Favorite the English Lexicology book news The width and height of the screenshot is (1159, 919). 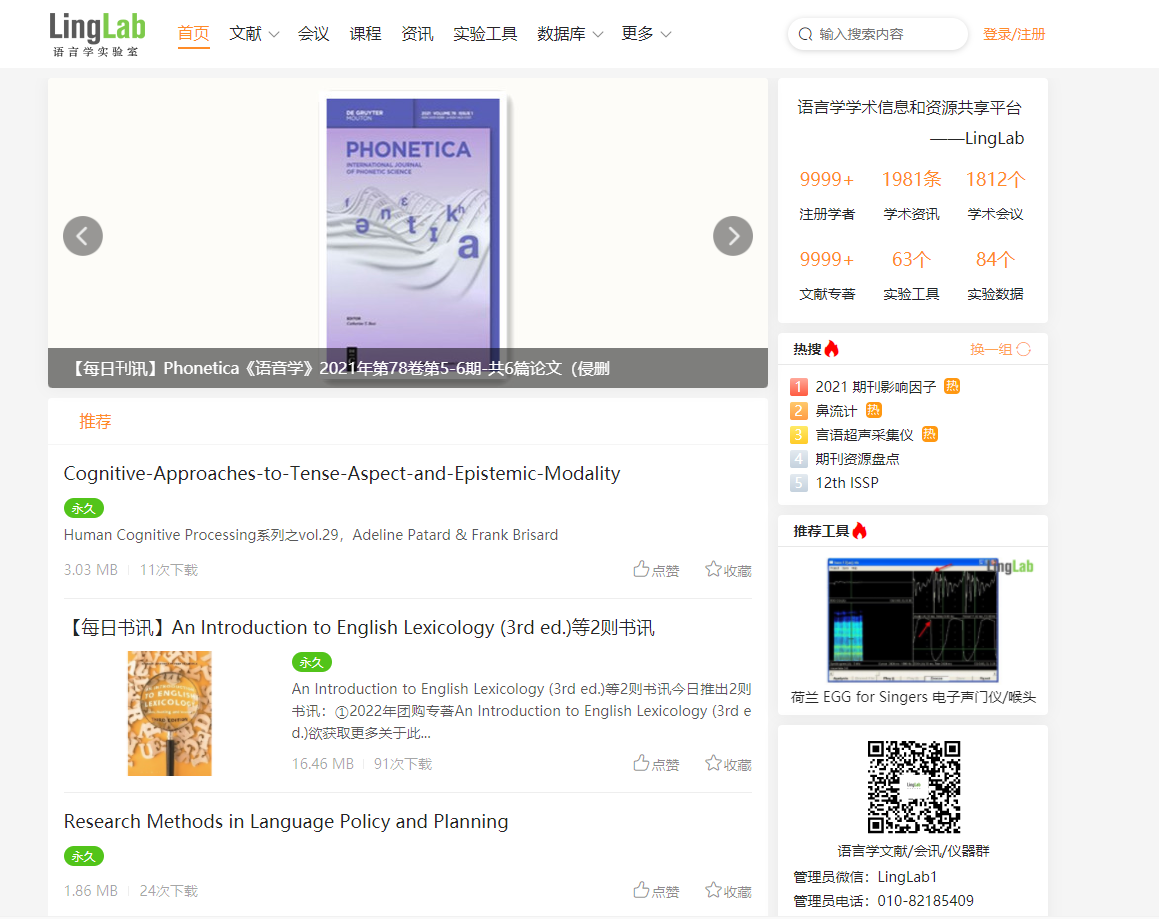(728, 764)
